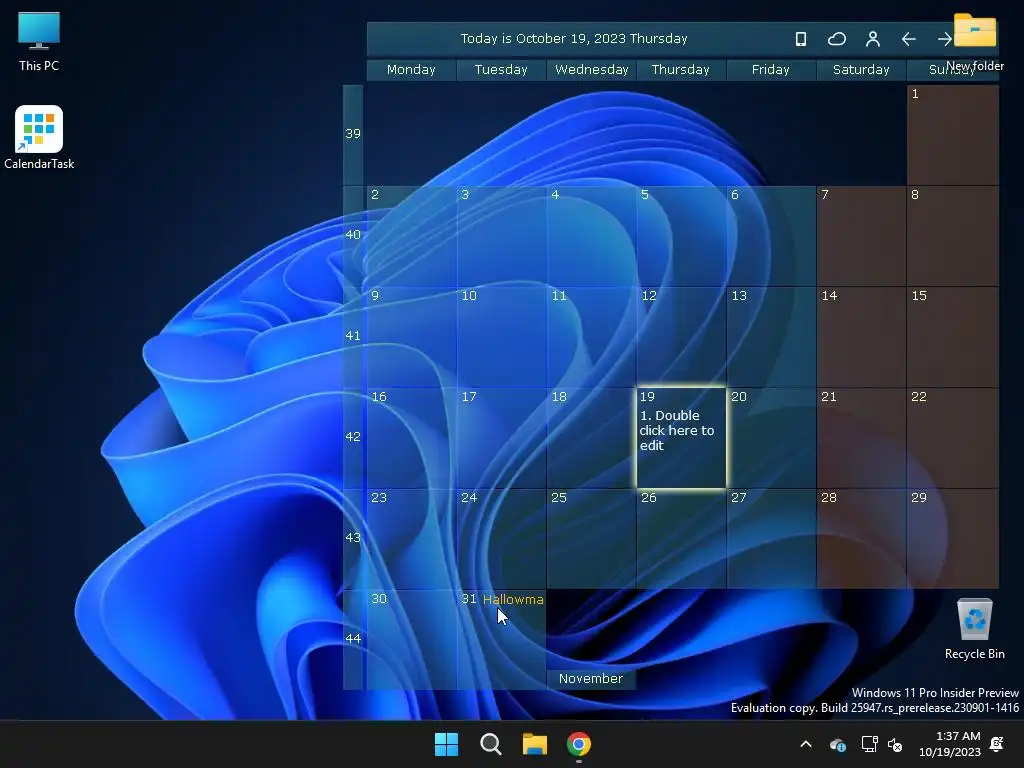Image resolution: width=1024 pixels, height=768 pixels.
Task: Select the Recycle Bin desktop icon
Action: click(974, 630)
